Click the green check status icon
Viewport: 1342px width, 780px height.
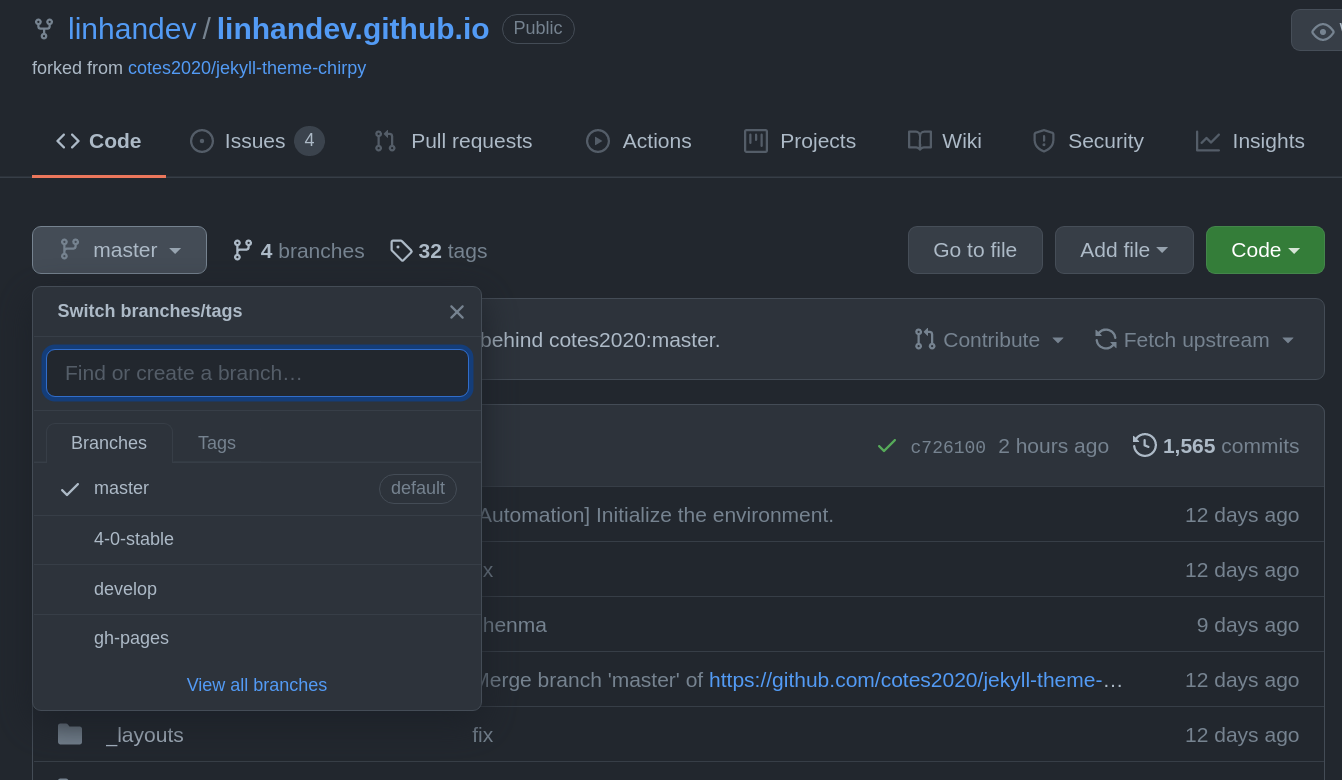coord(886,446)
